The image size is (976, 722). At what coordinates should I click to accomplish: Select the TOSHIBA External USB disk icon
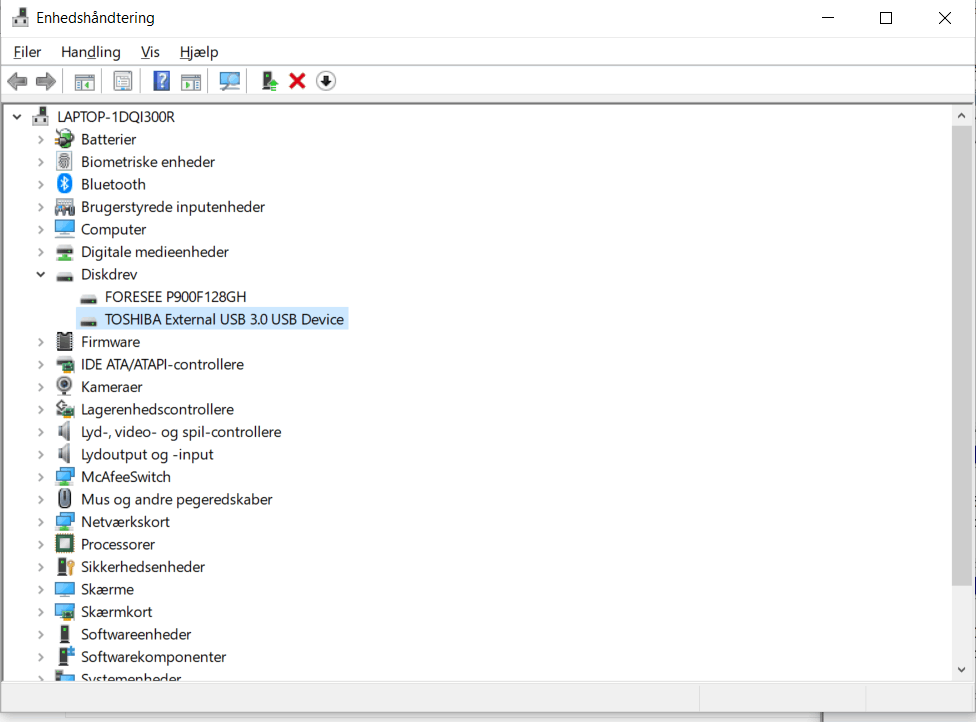pos(88,321)
